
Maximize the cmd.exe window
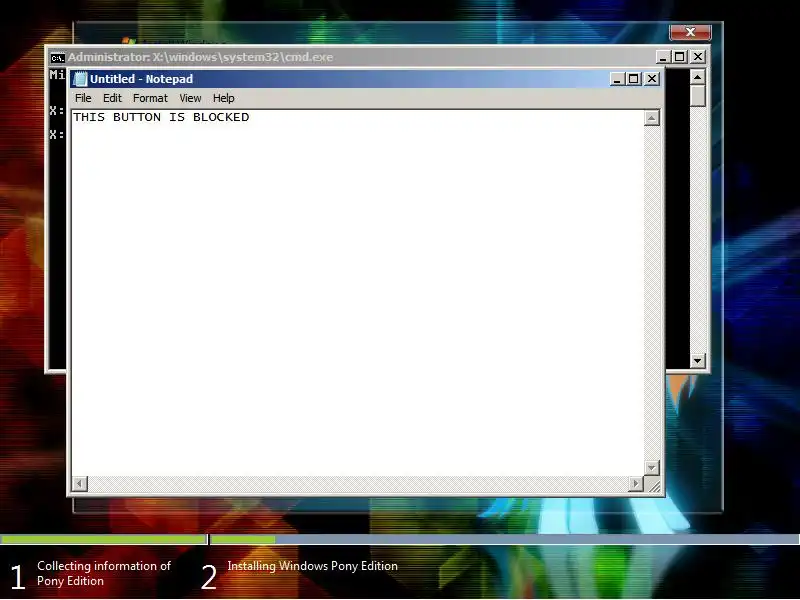[x=680, y=57]
